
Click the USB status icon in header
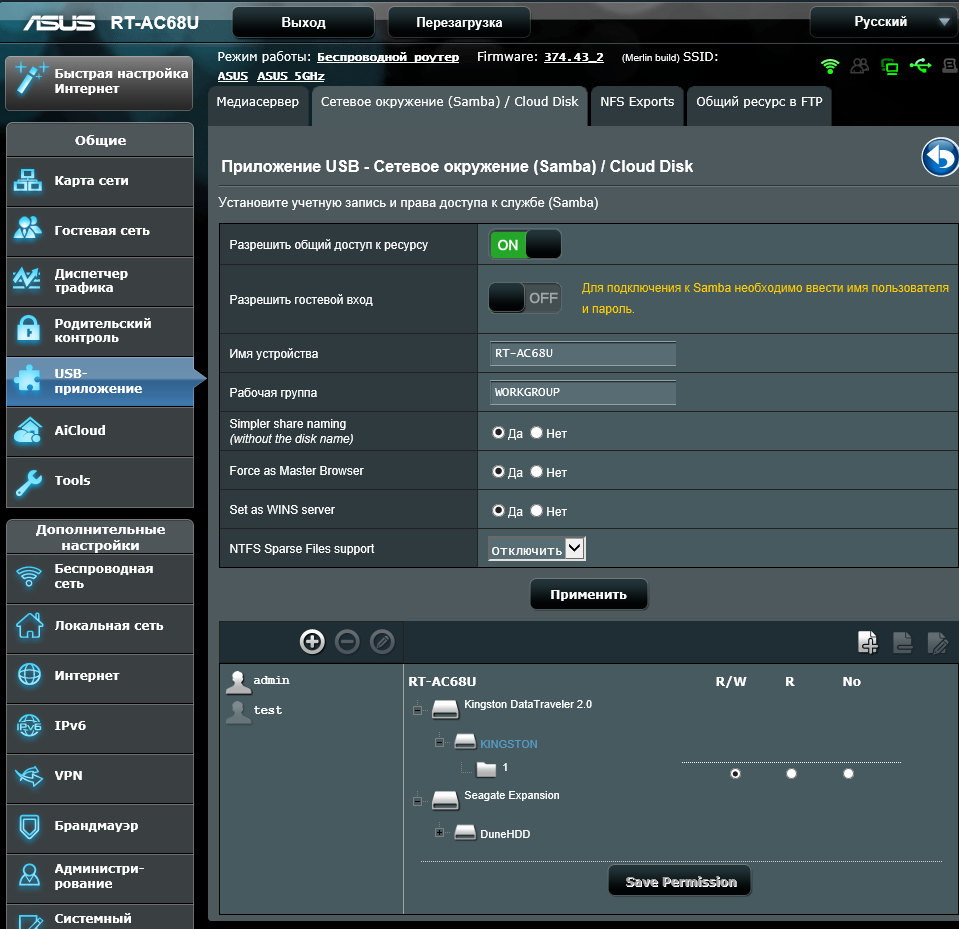point(920,65)
